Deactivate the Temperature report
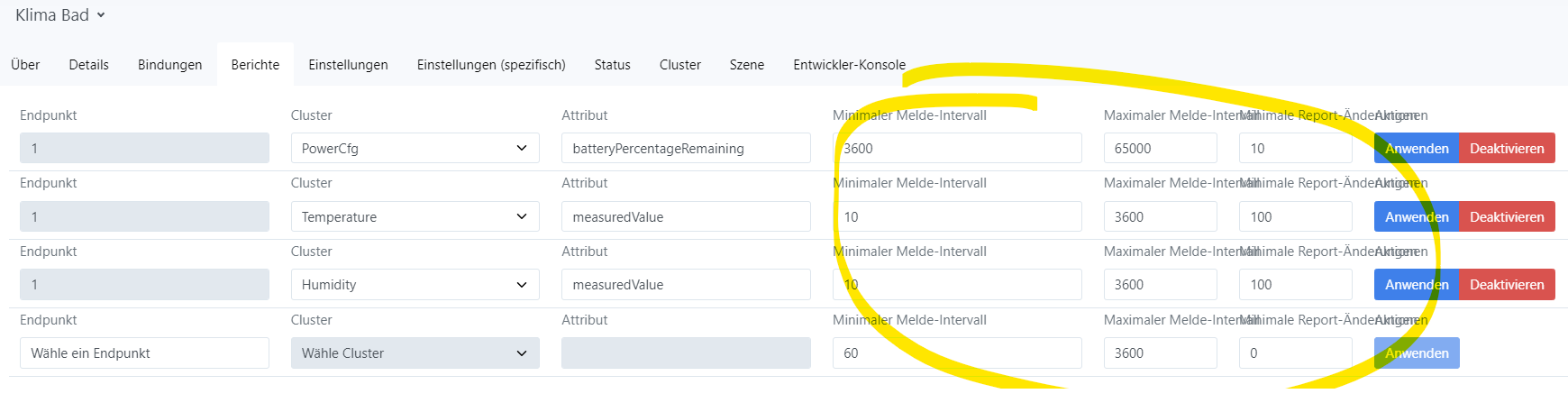The image size is (1568, 412). point(1507,217)
